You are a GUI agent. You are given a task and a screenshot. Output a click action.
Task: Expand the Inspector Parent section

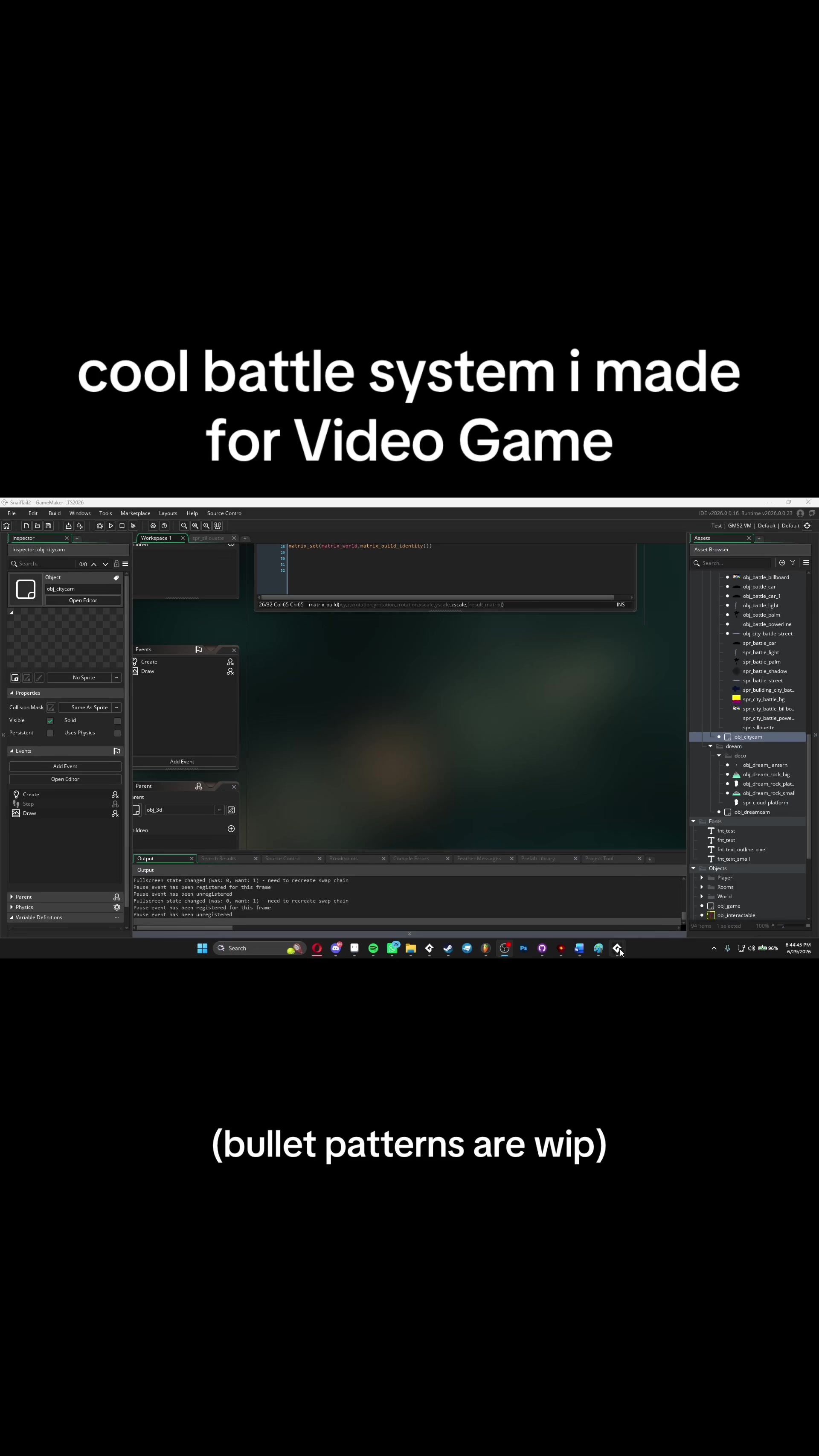[11, 897]
